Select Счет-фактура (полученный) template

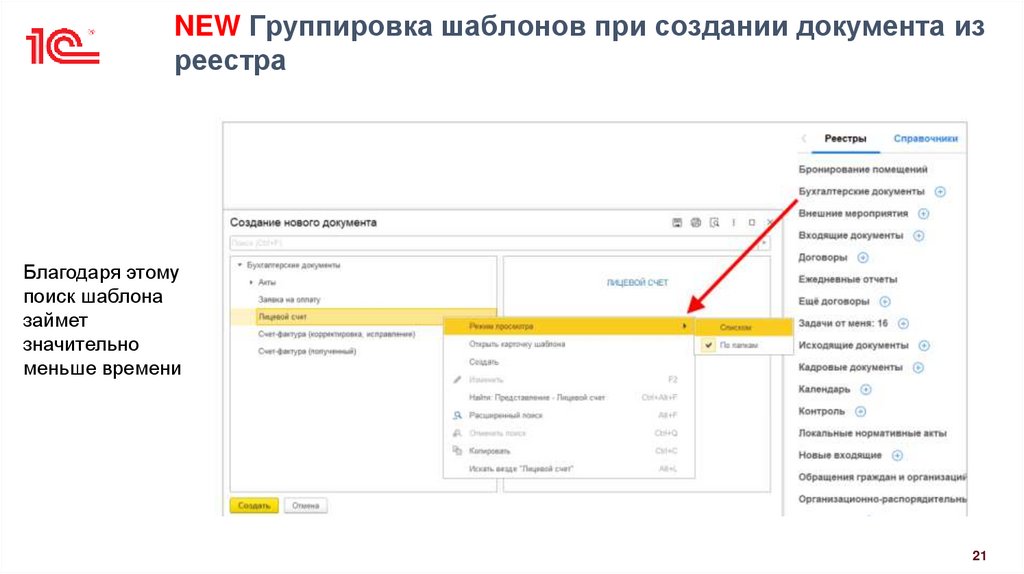[x=307, y=351]
